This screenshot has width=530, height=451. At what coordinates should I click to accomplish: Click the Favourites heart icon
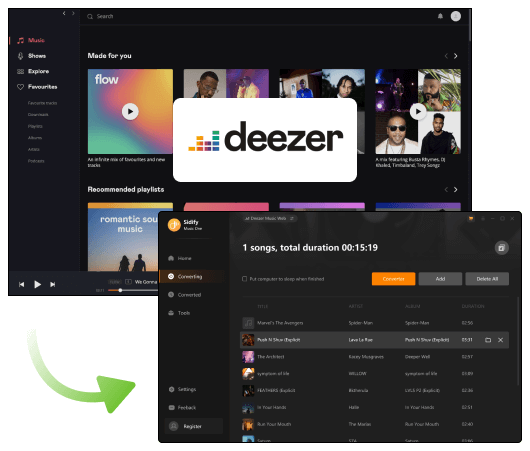[x=21, y=87]
